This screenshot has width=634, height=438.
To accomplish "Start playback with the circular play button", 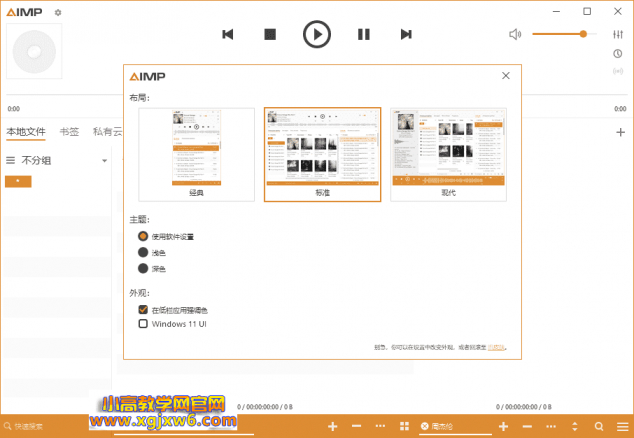I will [317, 34].
